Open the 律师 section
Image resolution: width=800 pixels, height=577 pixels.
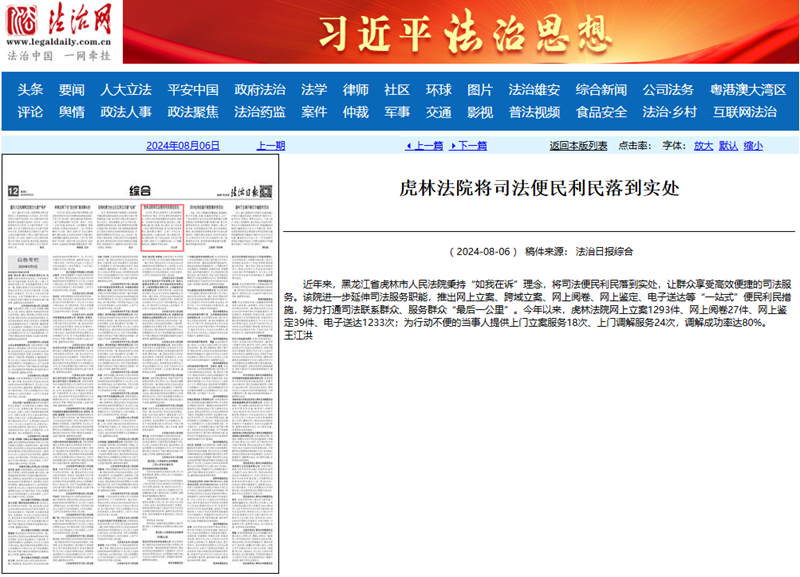[356, 90]
